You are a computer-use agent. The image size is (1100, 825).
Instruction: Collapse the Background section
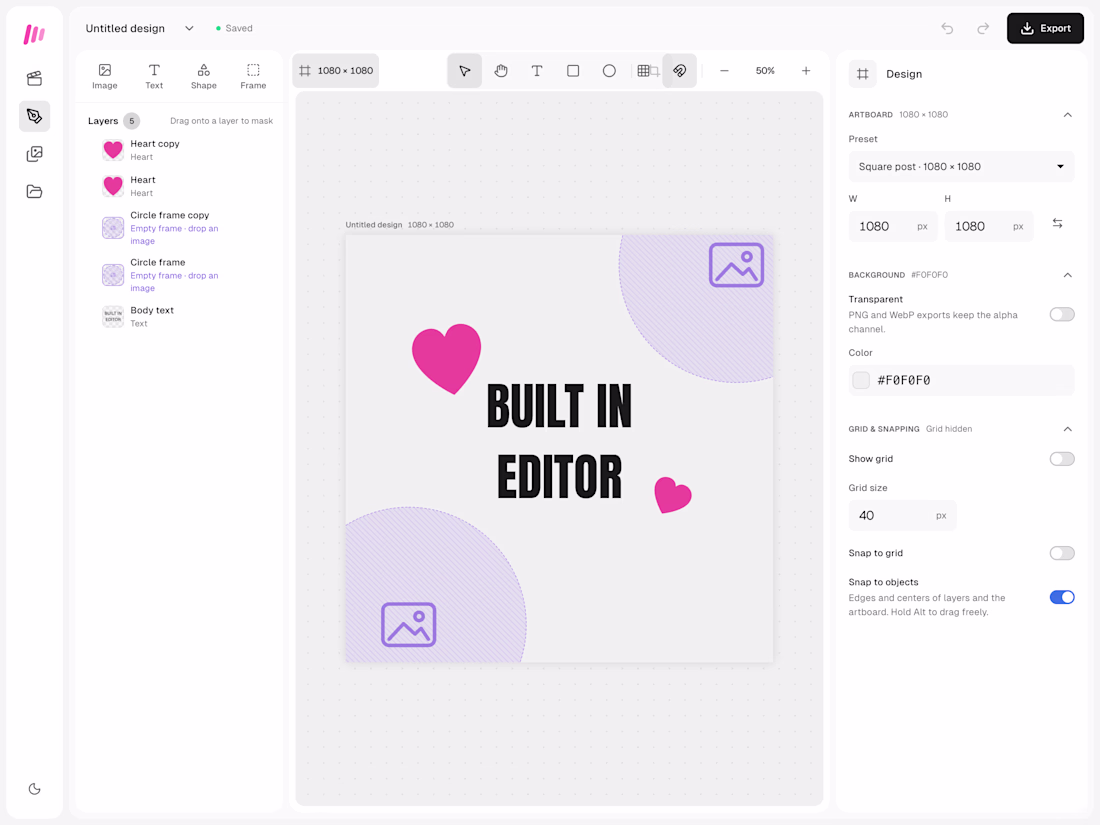tap(1067, 275)
